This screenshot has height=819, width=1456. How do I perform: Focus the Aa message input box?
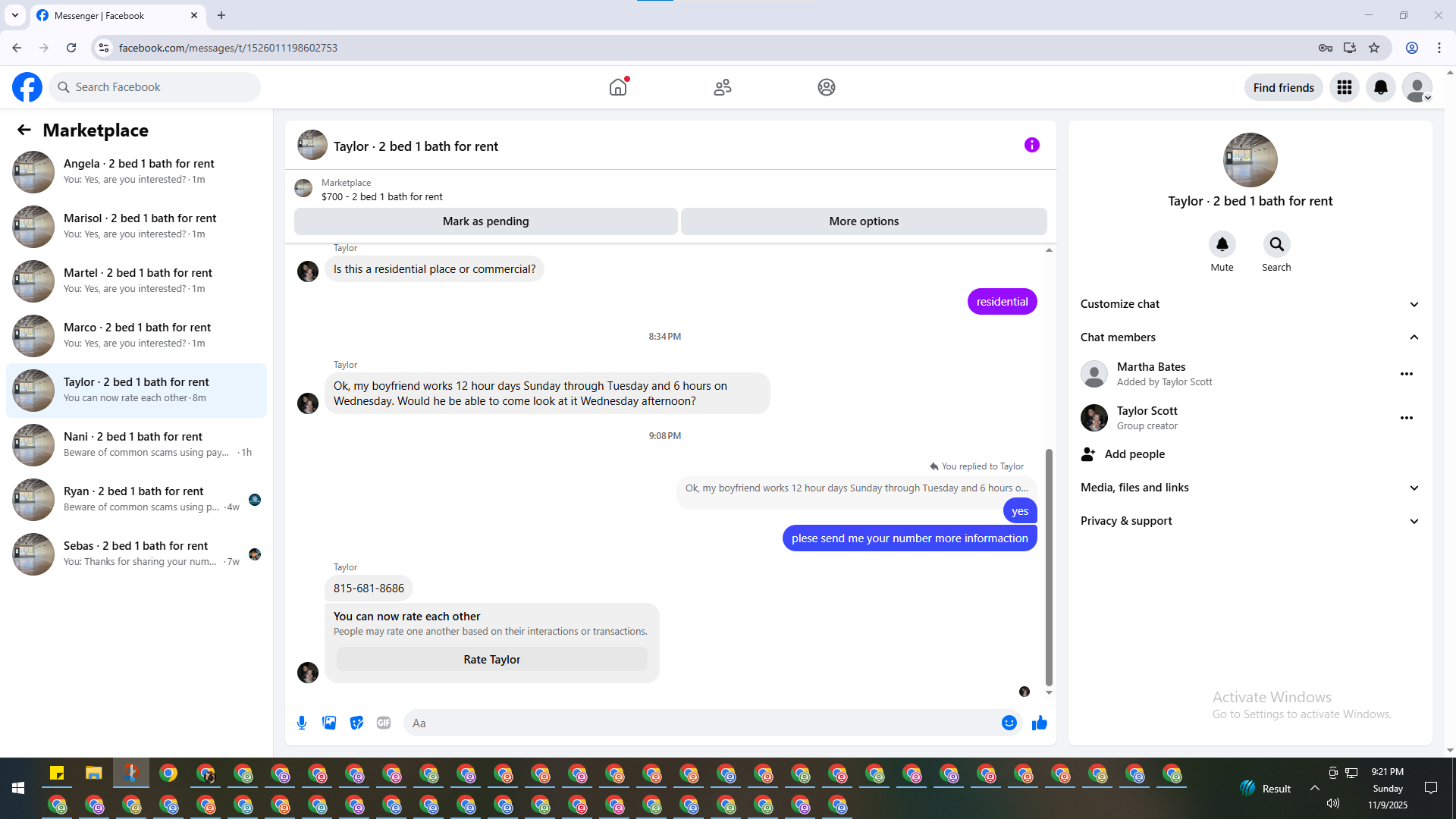click(x=704, y=723)
